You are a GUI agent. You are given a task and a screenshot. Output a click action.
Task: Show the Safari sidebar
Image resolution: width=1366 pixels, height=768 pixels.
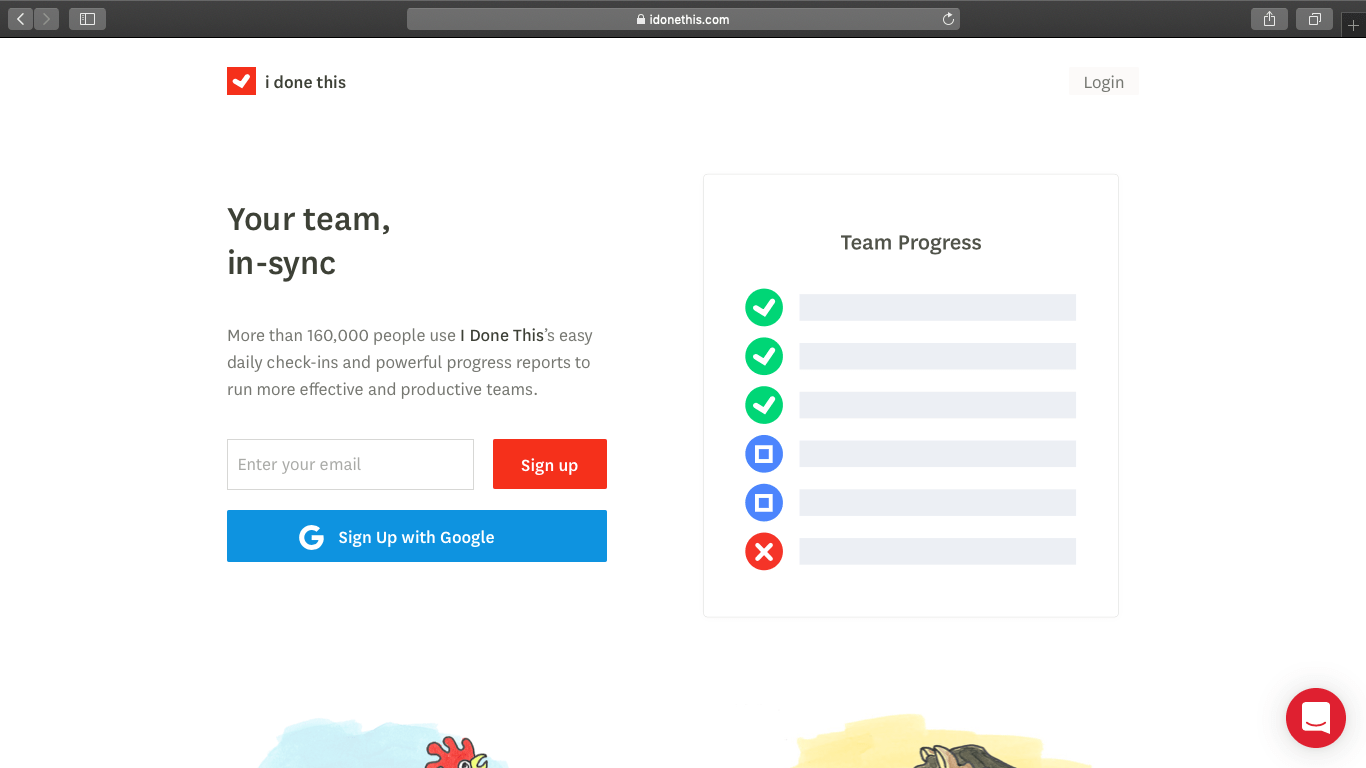[87, 19]
